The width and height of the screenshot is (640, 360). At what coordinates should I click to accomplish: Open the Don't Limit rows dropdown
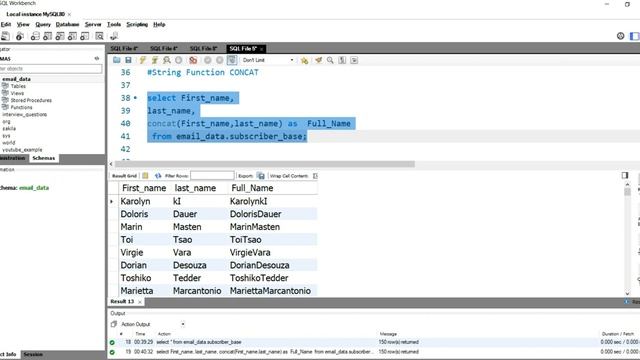tap(268, 60)
